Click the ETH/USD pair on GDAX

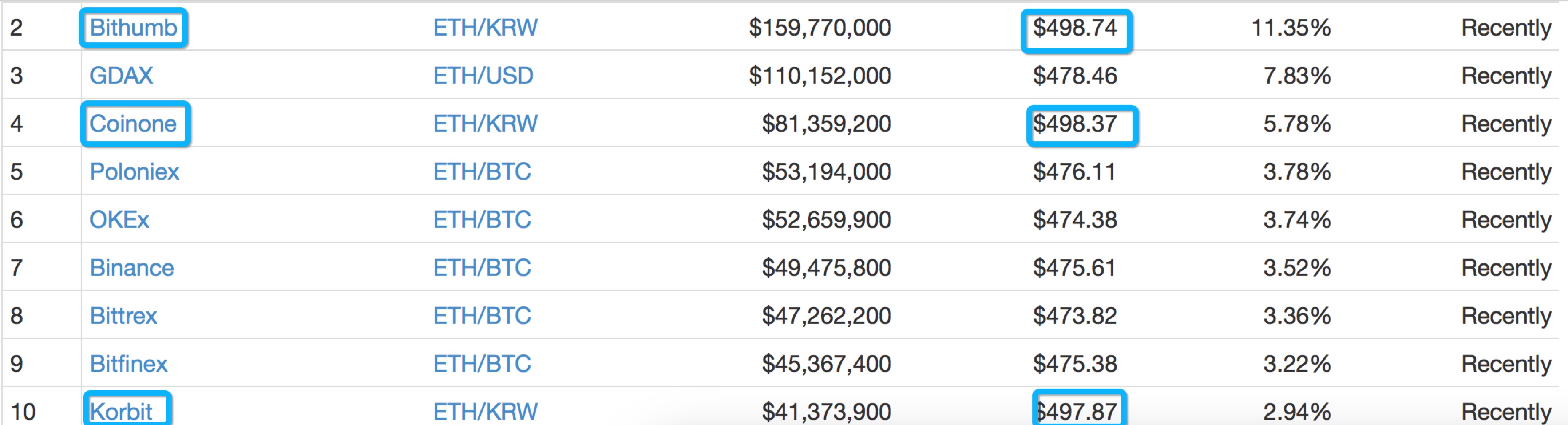pos(483,76)
